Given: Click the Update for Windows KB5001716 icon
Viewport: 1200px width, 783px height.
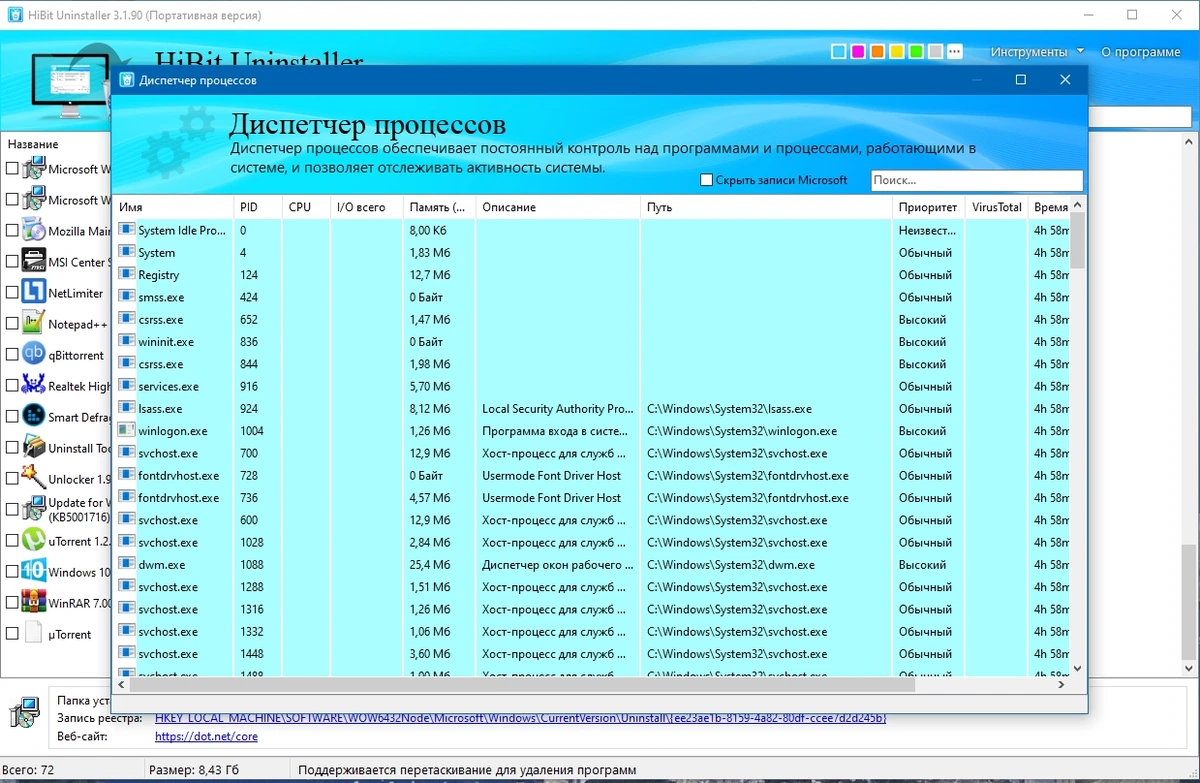Looking at the screenshot, I should (34, 509).
